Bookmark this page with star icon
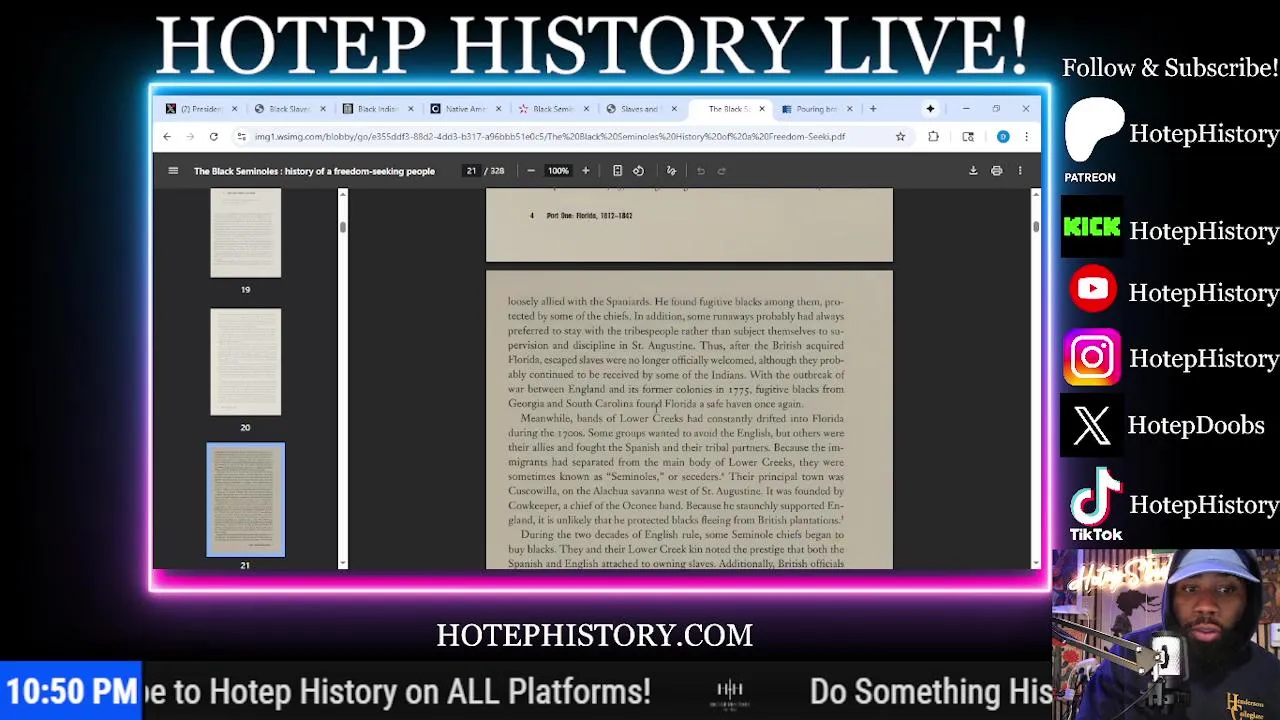This screenshot has height=720, width=1280. click(x=900, y=137)
